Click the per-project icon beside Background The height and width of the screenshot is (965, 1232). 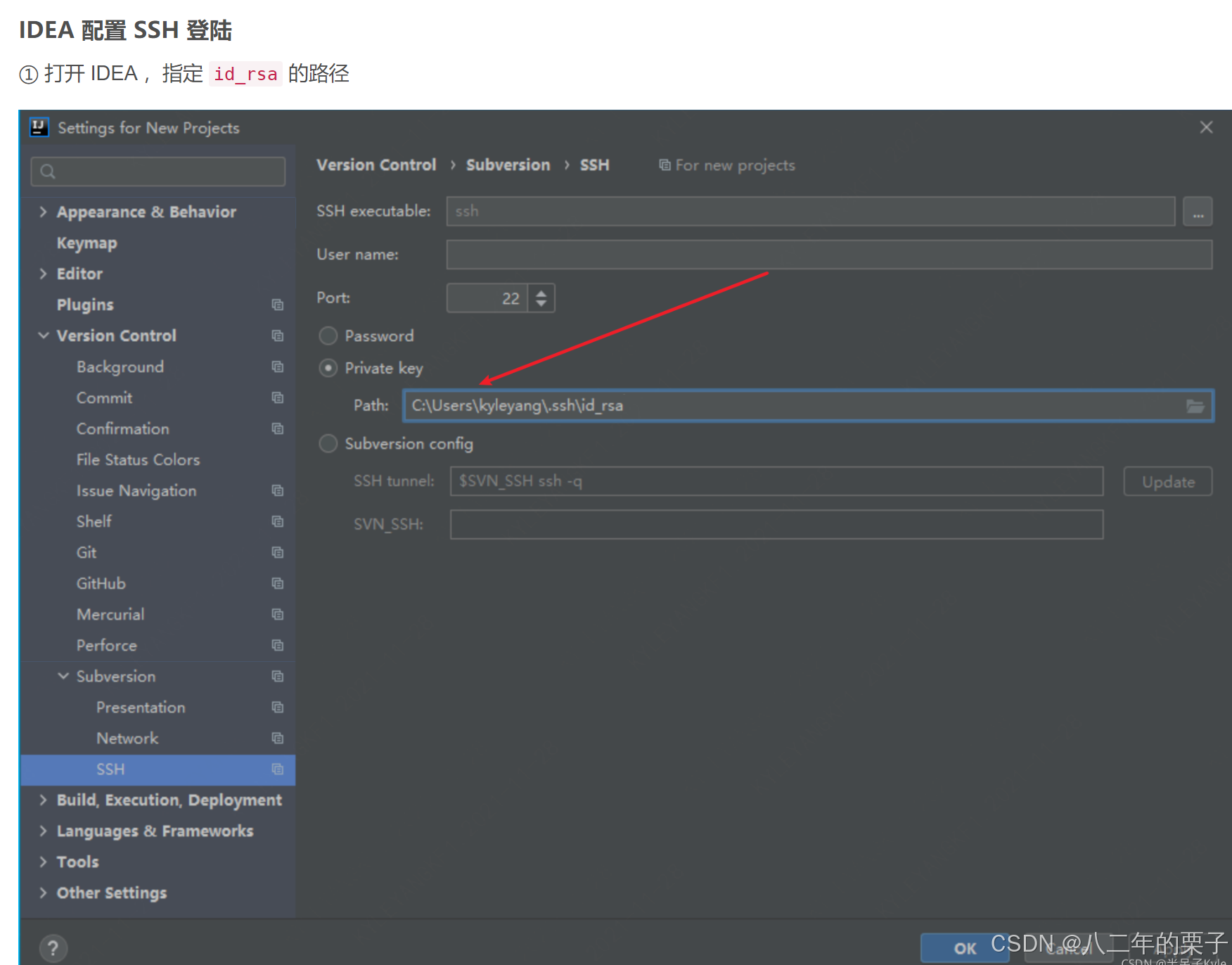tap(278, 366)
